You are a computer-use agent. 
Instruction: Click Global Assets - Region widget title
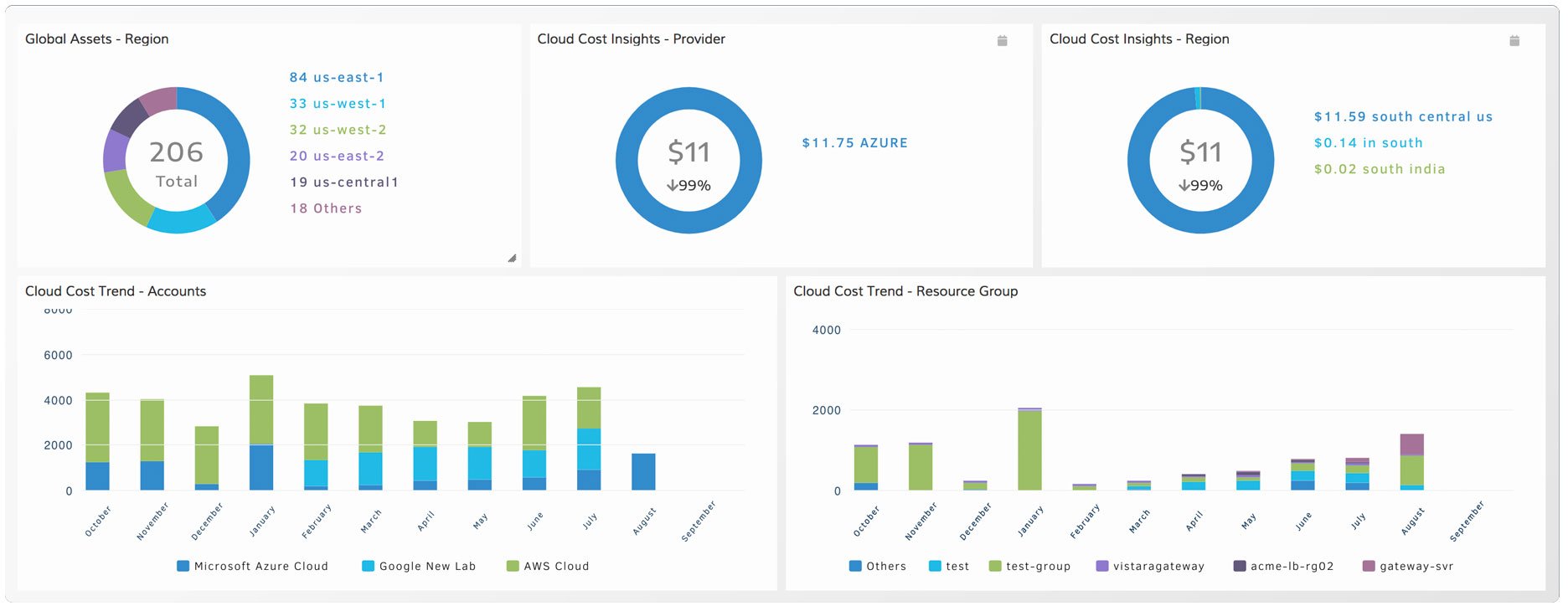pos(96,39)
